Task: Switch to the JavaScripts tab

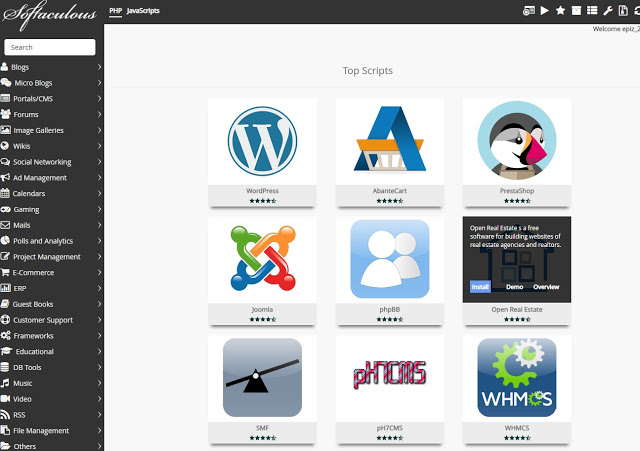Action: tap(143, 11)
